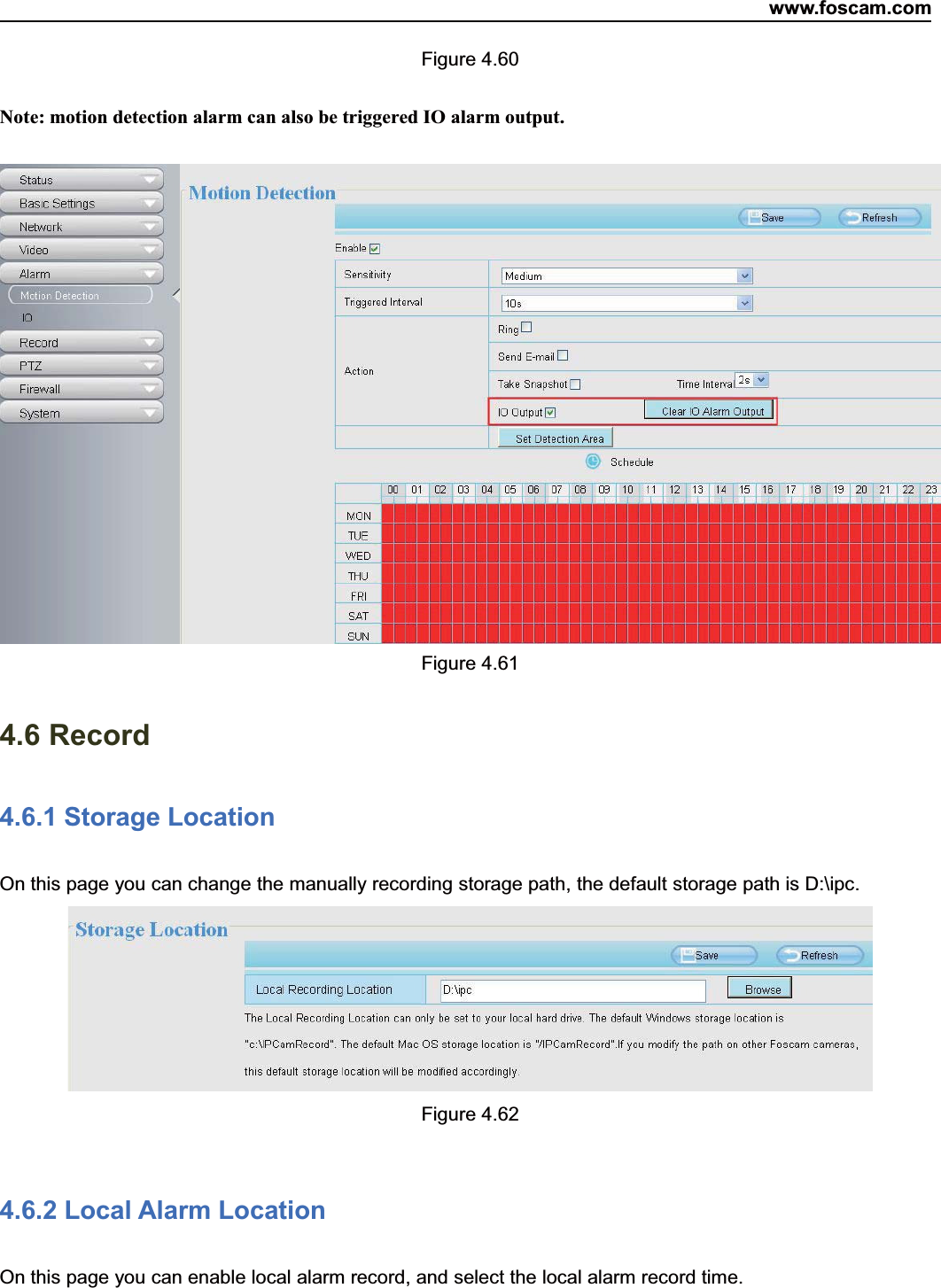The height and width of the screenshot is (1288, 941).
Task: Open the Triggered Interval dropdown
Action: point(627,303)
